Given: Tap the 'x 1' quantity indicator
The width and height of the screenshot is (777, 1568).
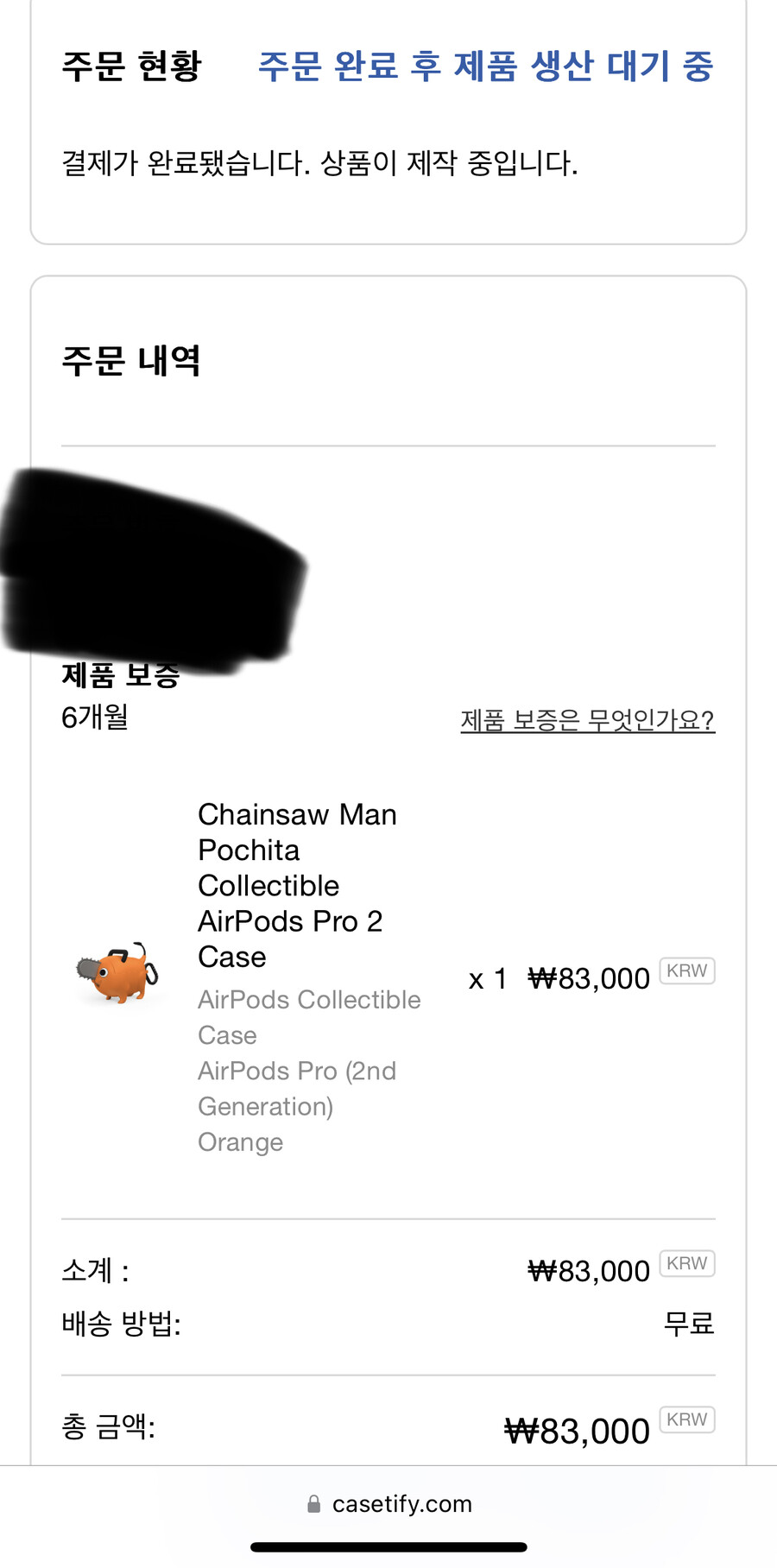Looking at the screenshot, I should coord(488,979).
